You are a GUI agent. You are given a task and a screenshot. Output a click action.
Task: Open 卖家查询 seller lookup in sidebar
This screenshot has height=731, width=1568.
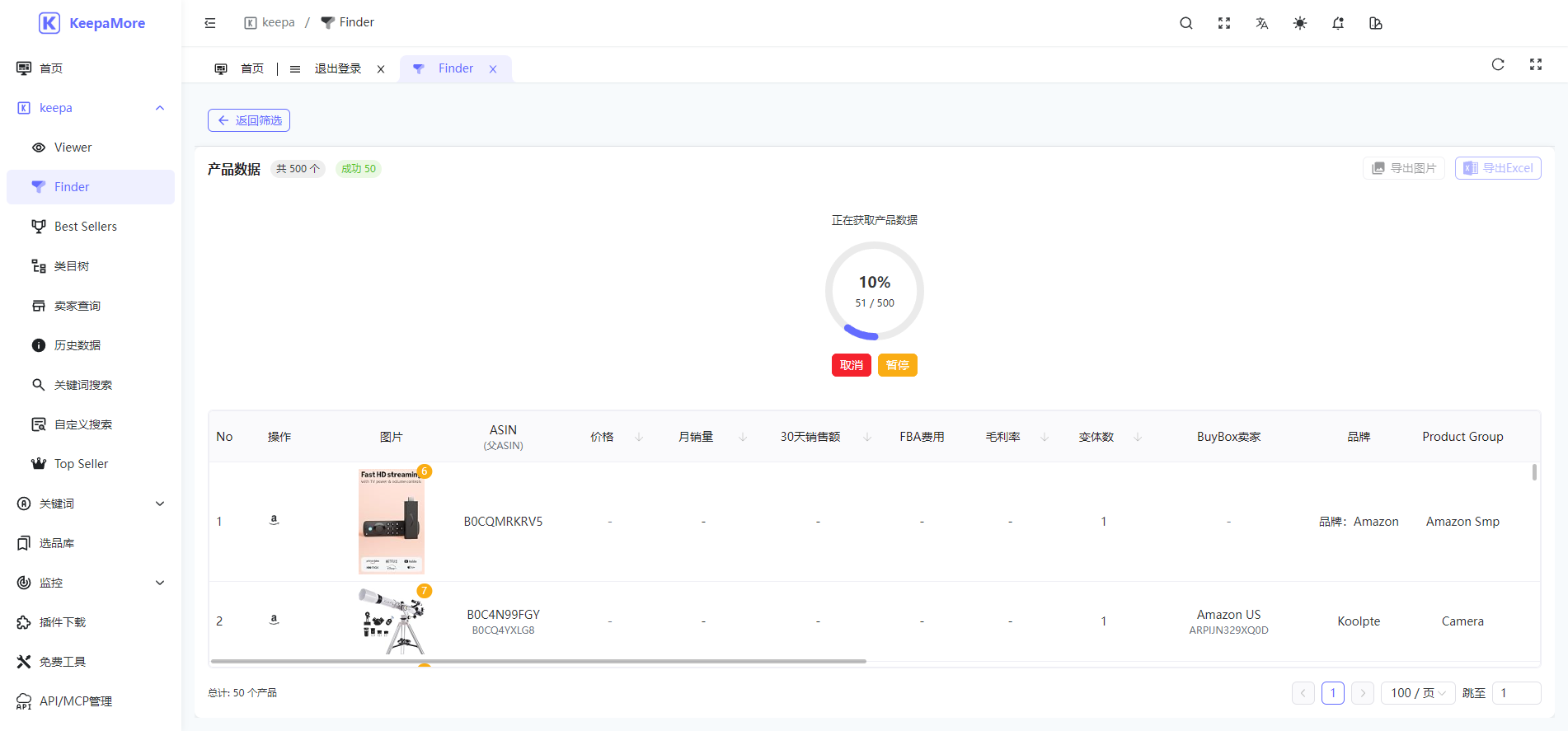tap(91, 306)
